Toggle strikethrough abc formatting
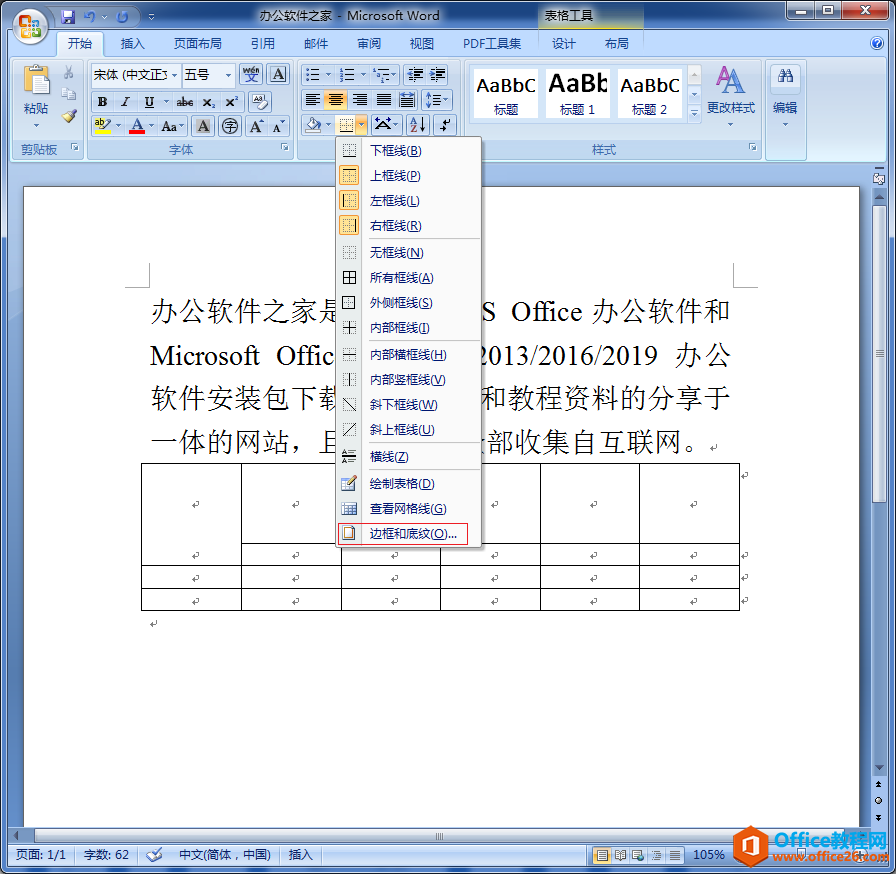 click(185, 102)
